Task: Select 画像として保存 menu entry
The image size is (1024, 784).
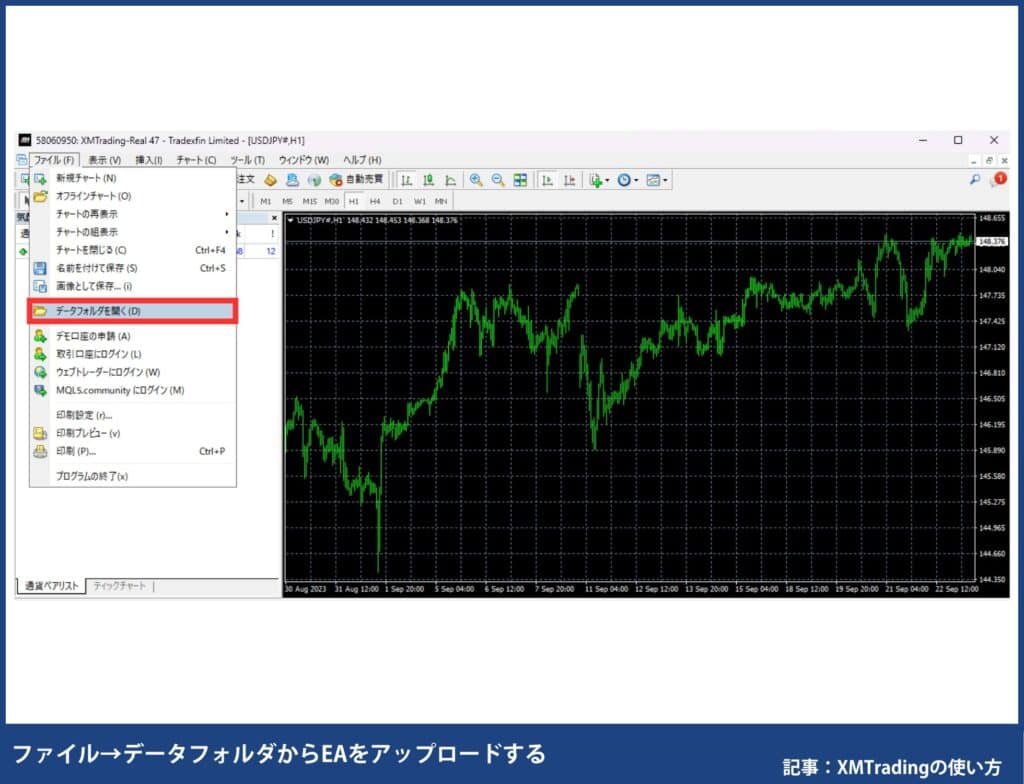Action: coord(133,286)
